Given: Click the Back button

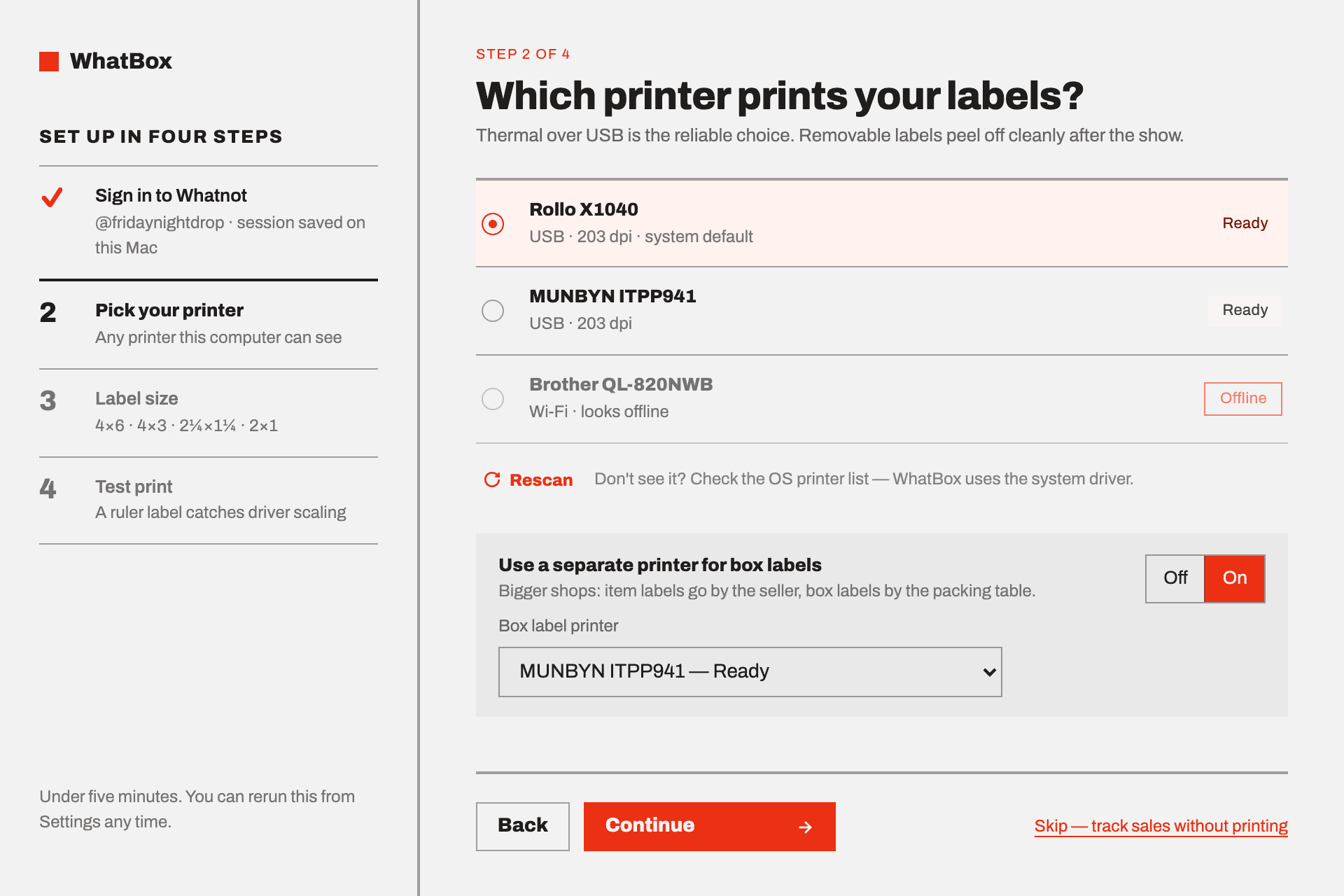Looking at the screenshot, I should pyautogui.click(x=523, y=827).
